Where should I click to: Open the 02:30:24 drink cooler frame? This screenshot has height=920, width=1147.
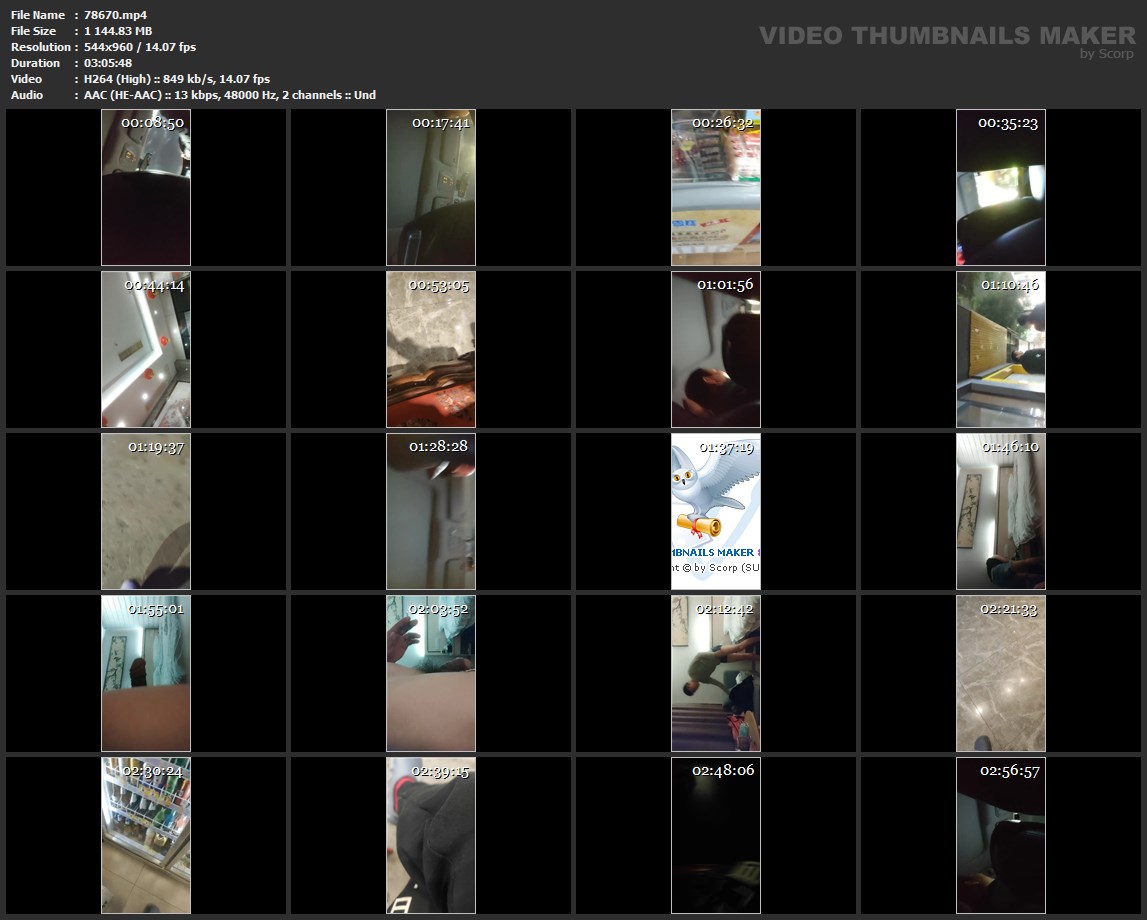[146, 836]
